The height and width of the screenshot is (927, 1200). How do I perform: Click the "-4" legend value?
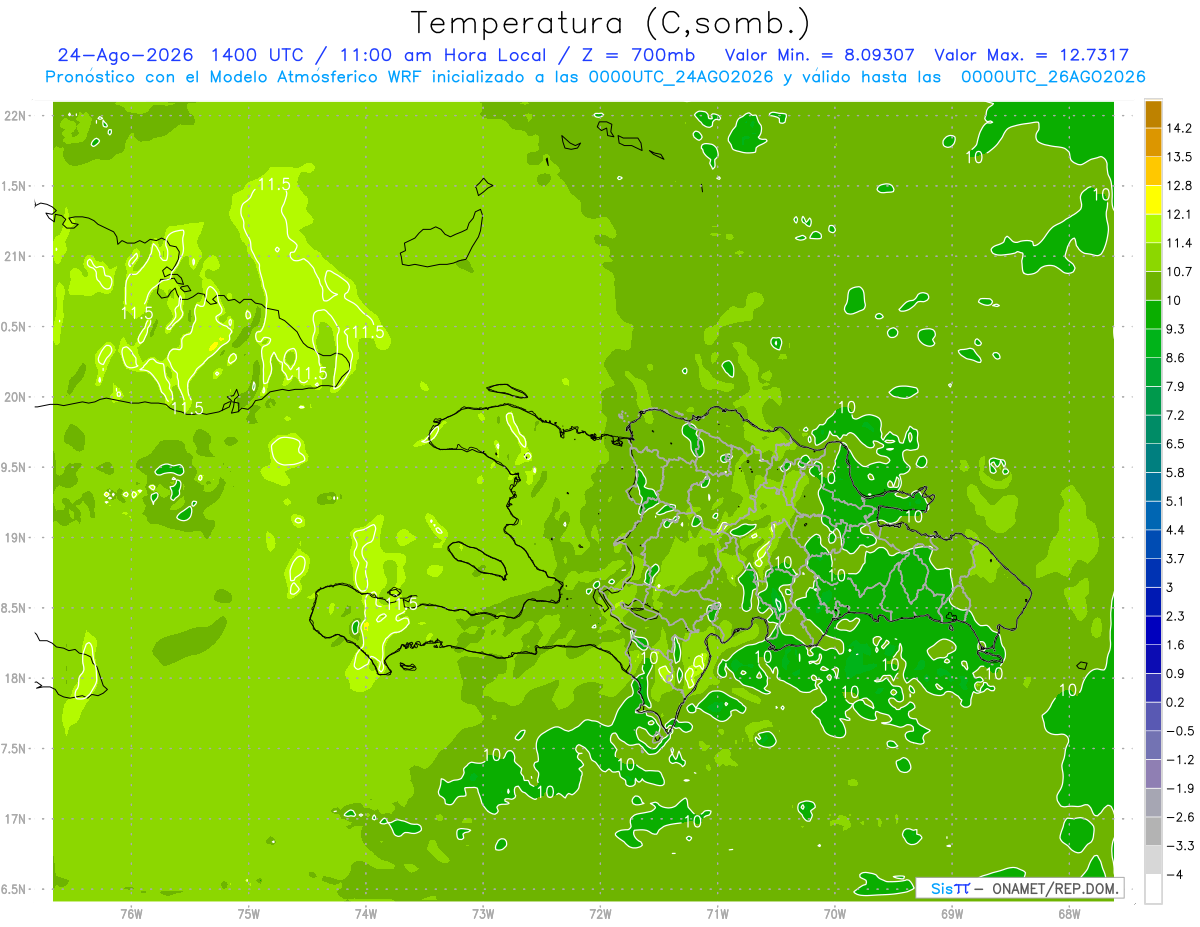coord(1174,874)
